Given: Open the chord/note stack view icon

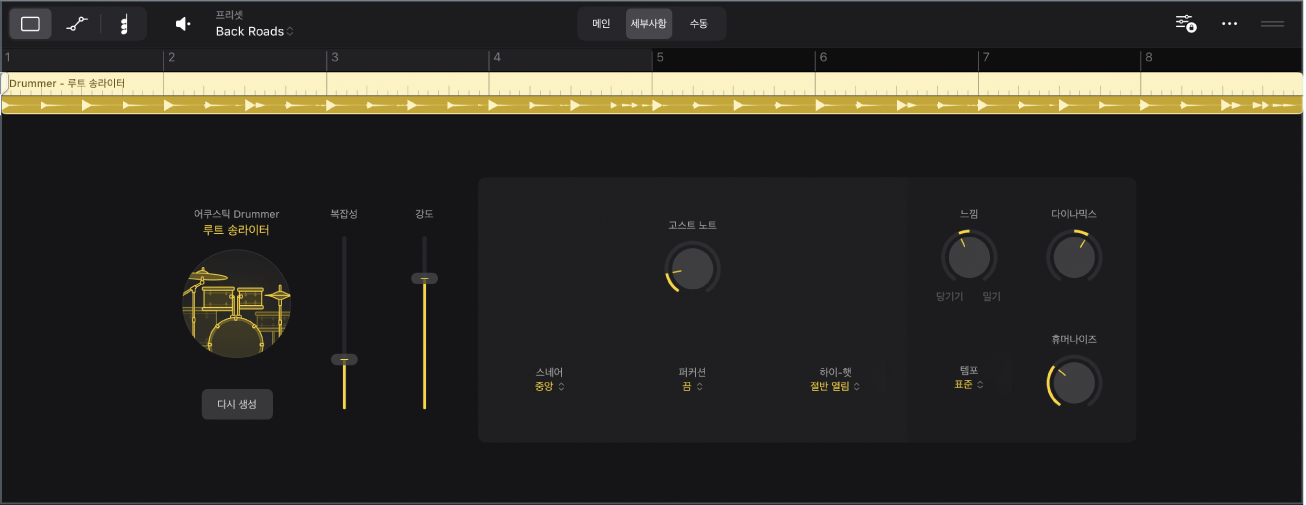Looking at the screenshot, I should [x=123, y=24].
